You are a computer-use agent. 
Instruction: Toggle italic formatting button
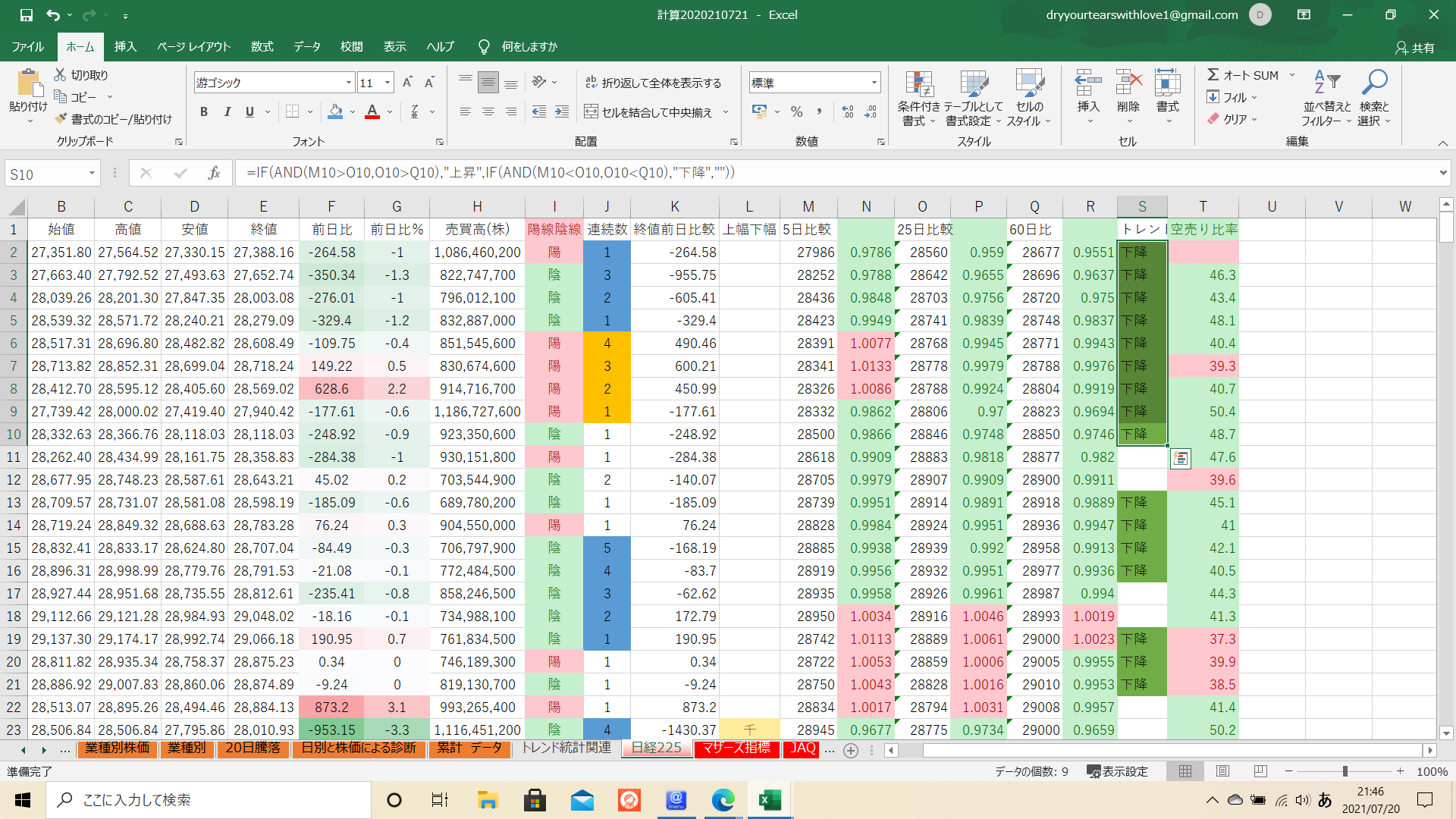227,112
